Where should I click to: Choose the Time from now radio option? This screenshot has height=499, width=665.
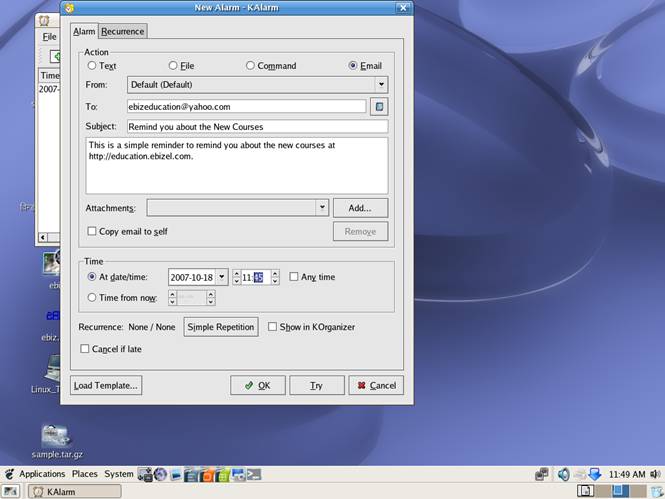93,297
